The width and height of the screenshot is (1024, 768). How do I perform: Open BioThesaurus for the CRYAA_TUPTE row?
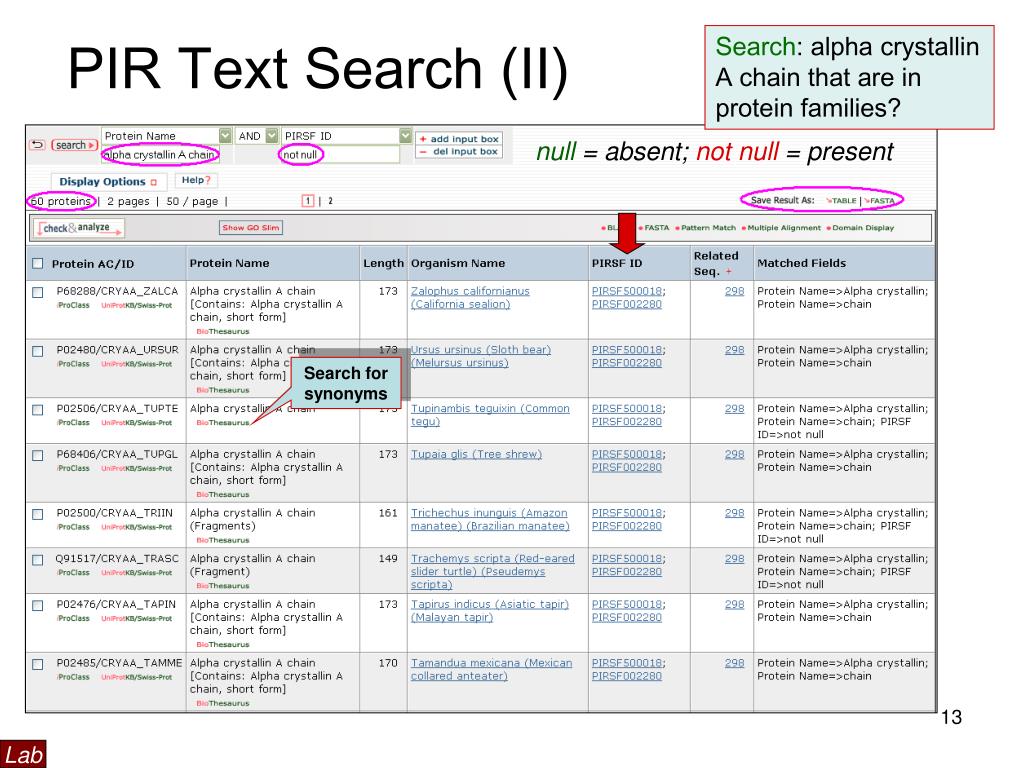pyautogui.click(x=223, y=423)
